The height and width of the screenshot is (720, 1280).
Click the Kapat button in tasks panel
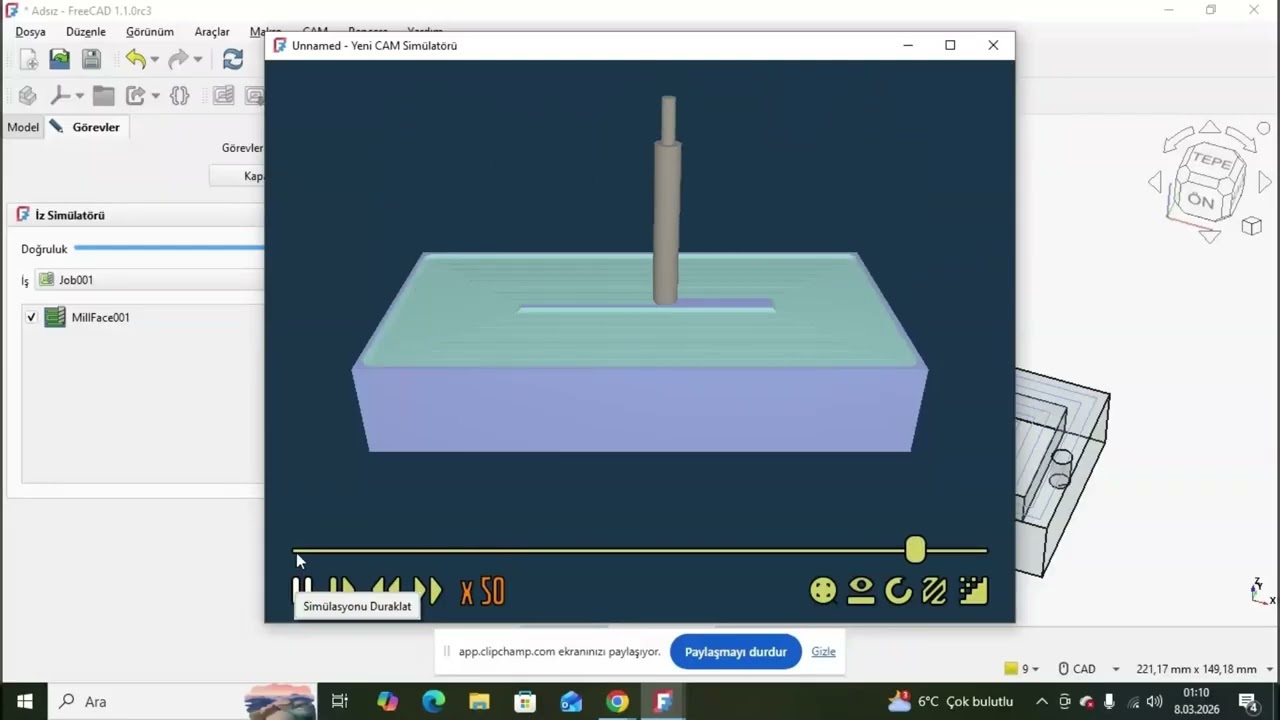pyautogui.click(x=238, y=176)
